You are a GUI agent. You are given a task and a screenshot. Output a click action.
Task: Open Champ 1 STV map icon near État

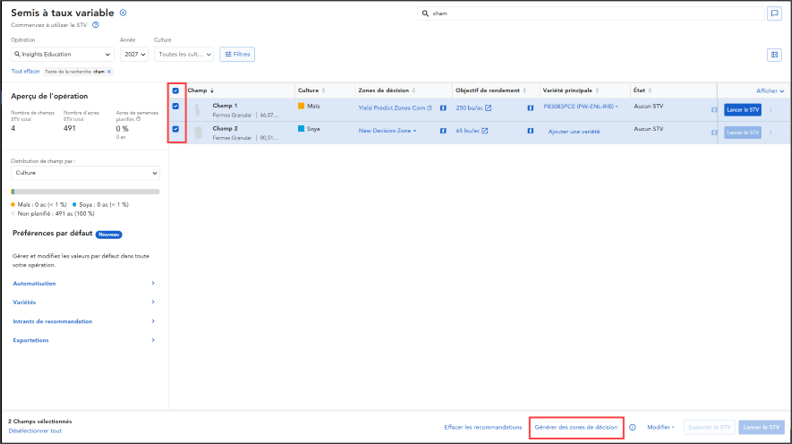(x=714, y=110)
